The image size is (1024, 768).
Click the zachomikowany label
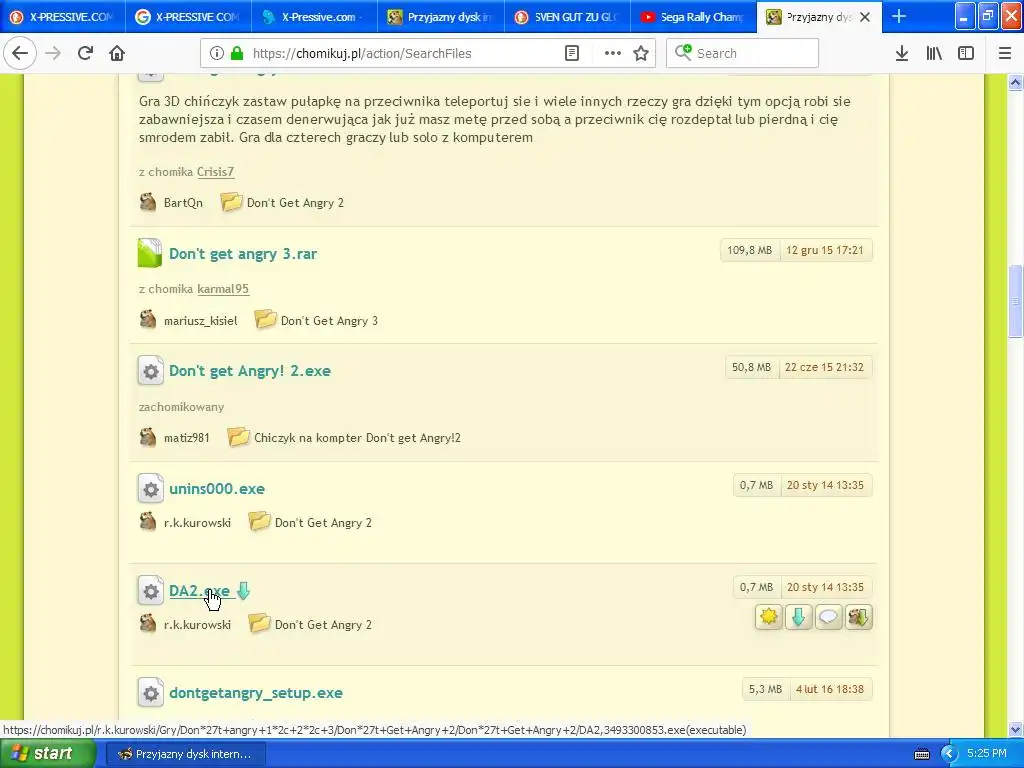(x=182, y=407)
